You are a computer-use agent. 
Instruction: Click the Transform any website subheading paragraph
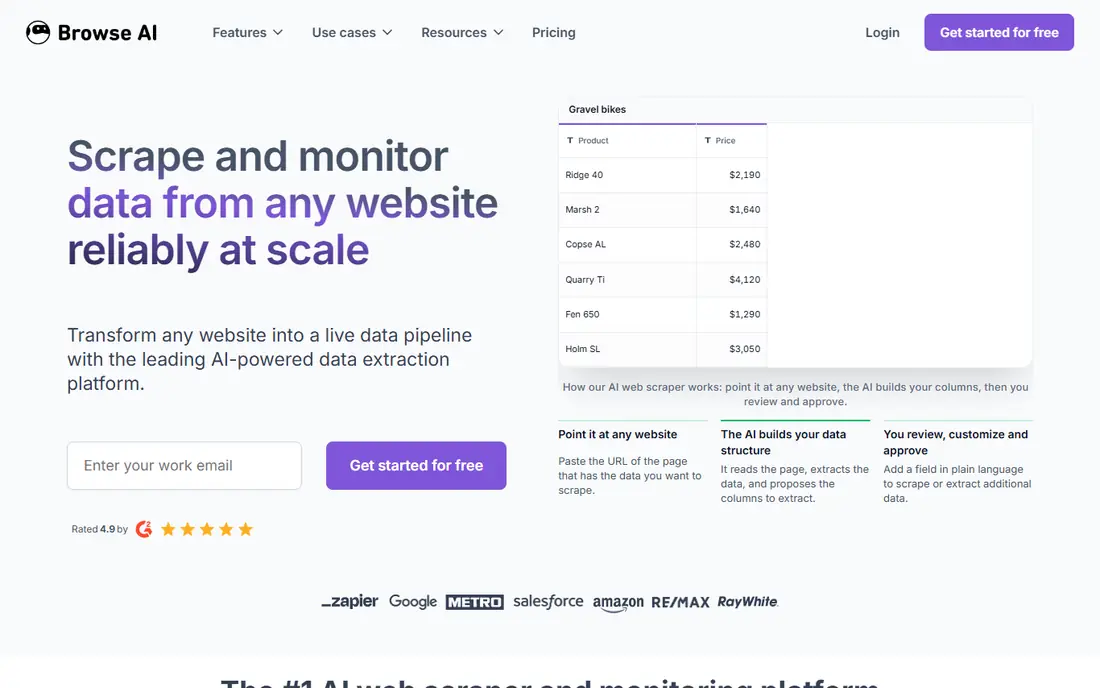point(269,359)
